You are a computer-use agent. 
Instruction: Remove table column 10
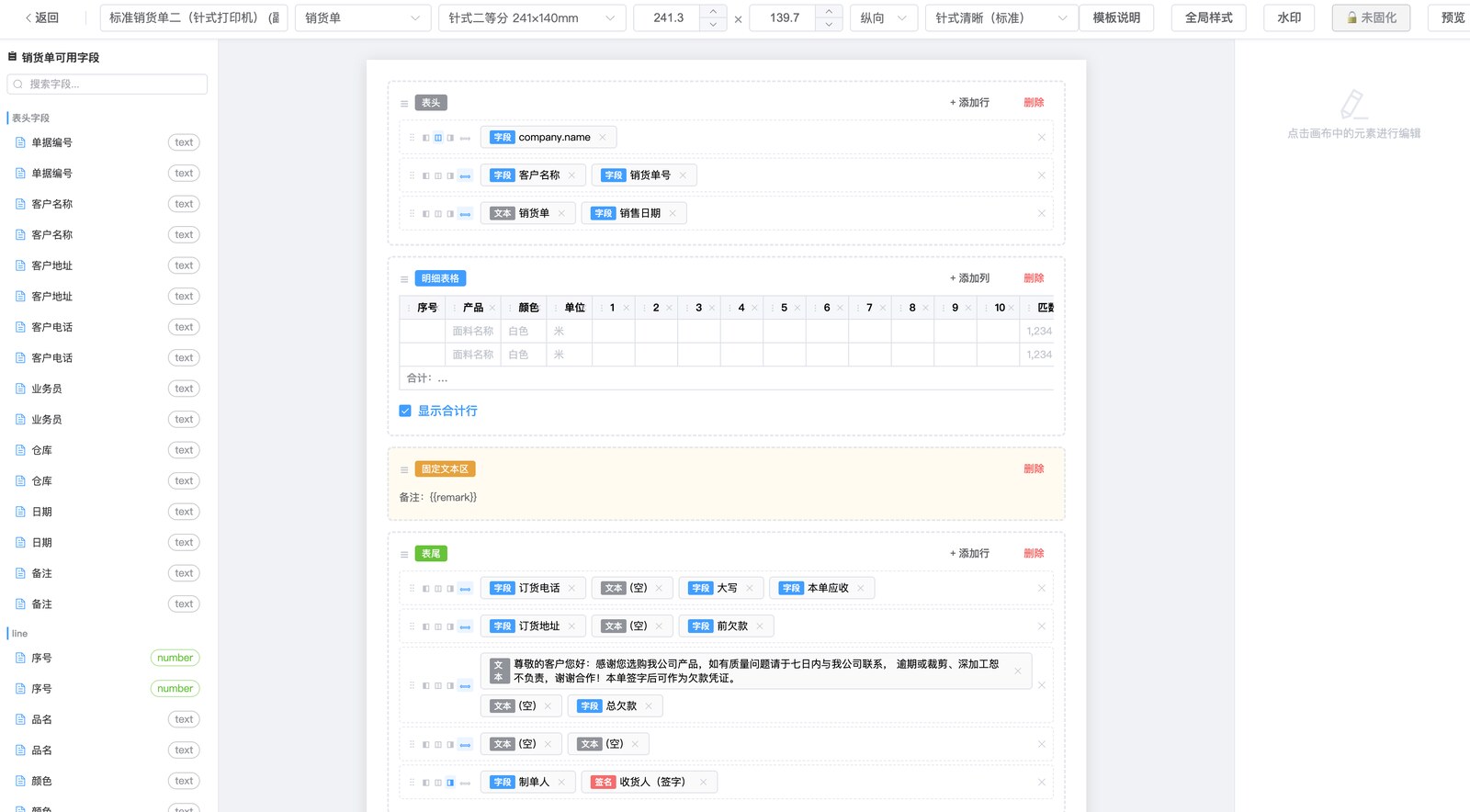1011,308
